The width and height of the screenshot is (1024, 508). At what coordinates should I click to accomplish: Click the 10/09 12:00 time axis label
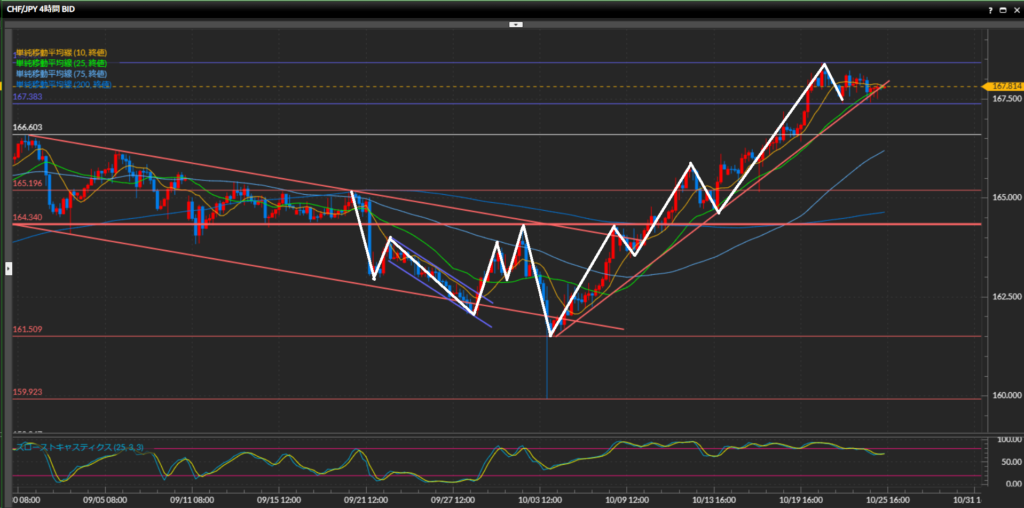[x=629, y=498]
